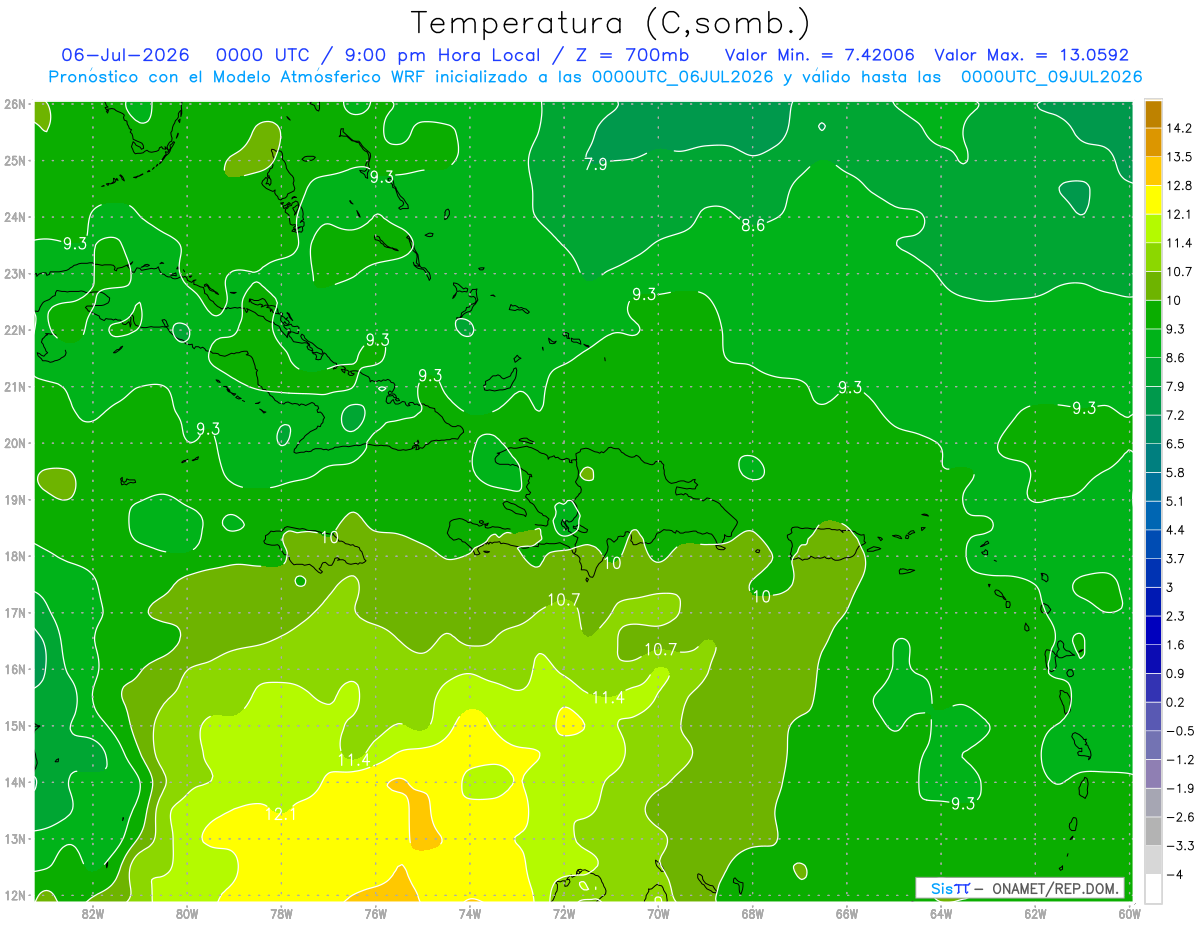Viewport: 1200px width, 927px height.
Task: Click the 24N latitude axis label
Action: (x=15, y=217)
